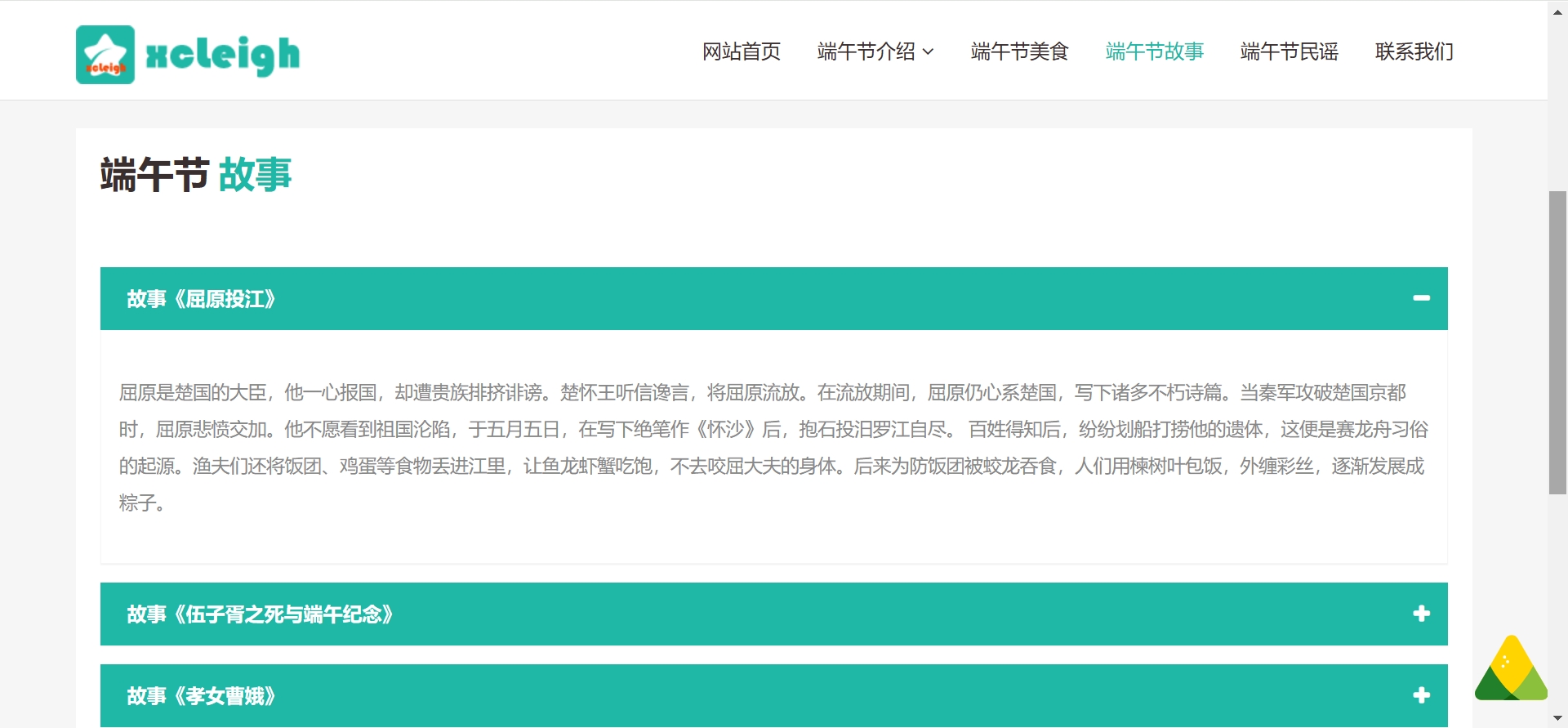Click the xcleigh logo icon
The height and width of the screenshot is (728, 1568).
(105, 55)
